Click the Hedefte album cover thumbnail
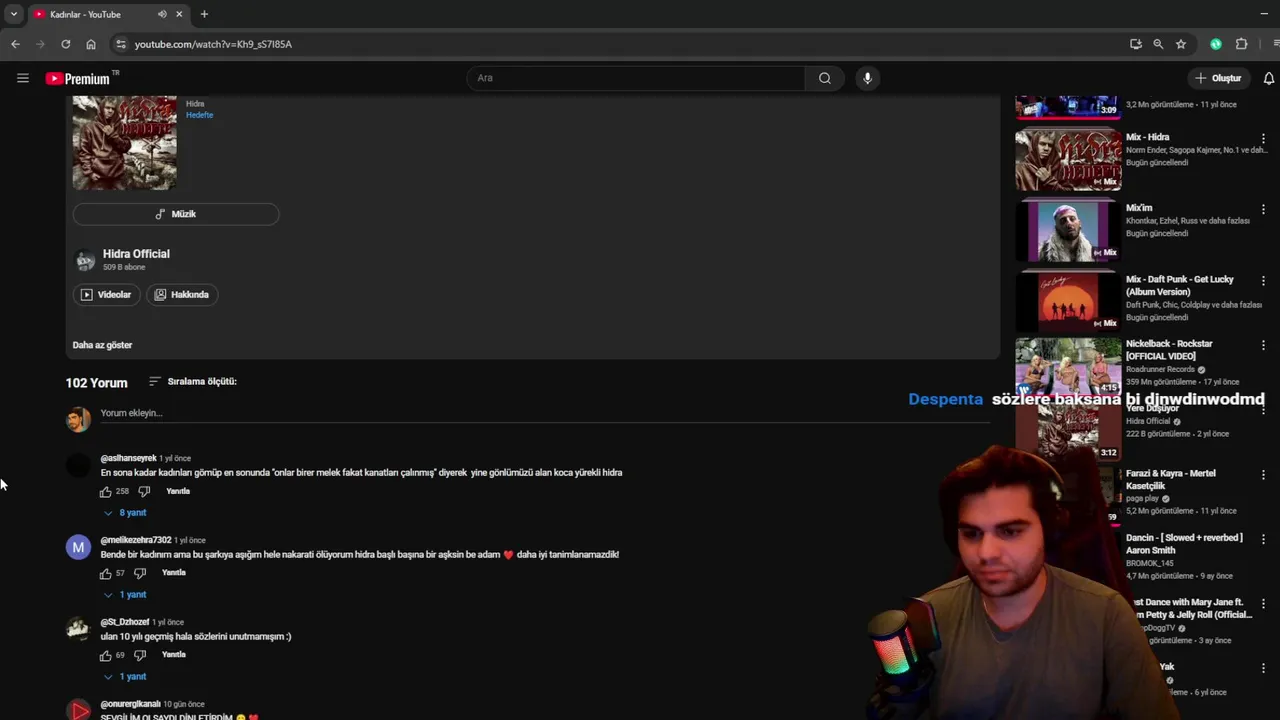The image size is (1280, 720). pos(125,142)
